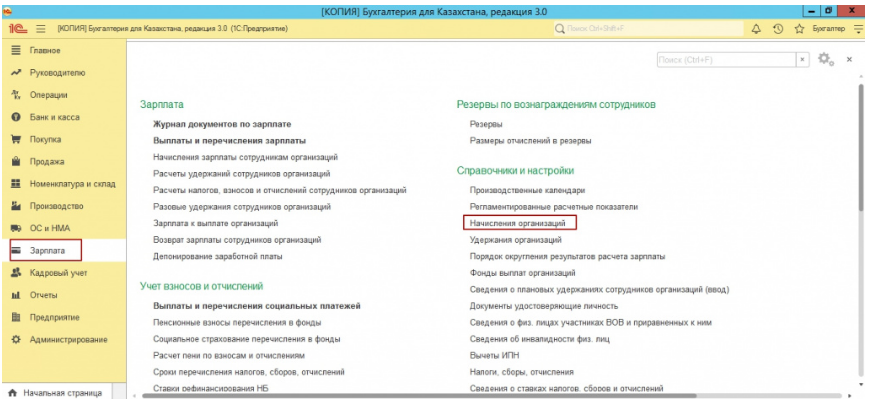Click the notifications bell icon
The height and width of the screenshot is (405, 871).
[755, 28]
